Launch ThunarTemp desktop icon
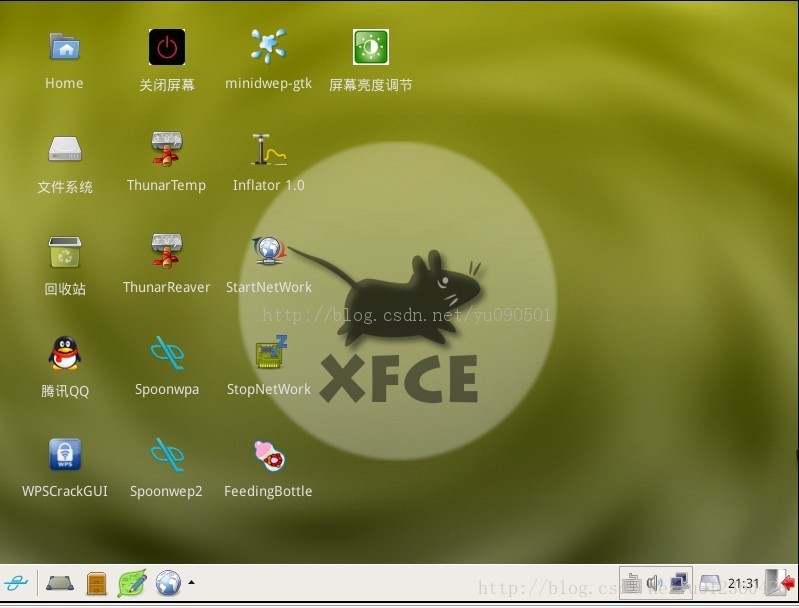Image resolution: width=799 pixels, height=608 pixels. (167, 149)
